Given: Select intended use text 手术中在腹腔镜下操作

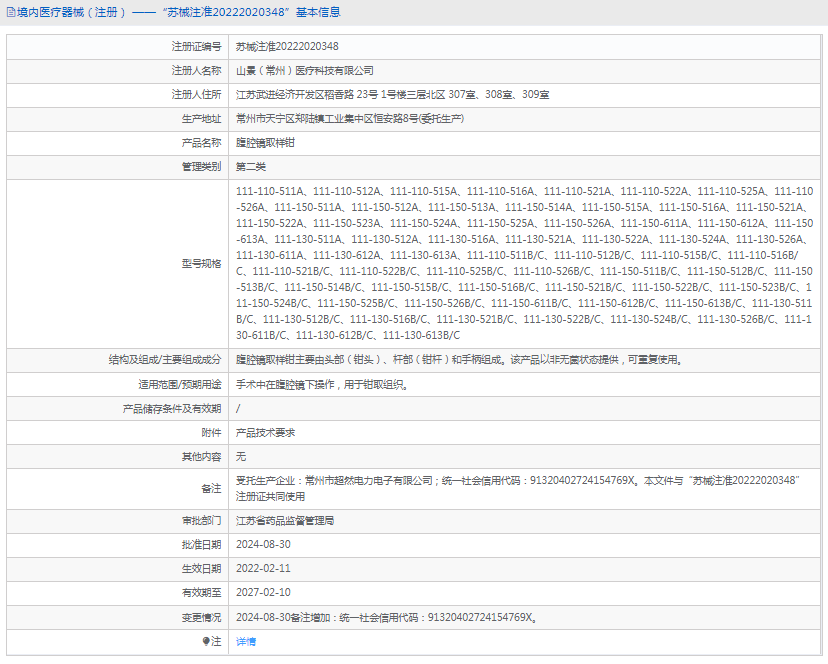Looking at the screenshot, I should click(323, 385).
